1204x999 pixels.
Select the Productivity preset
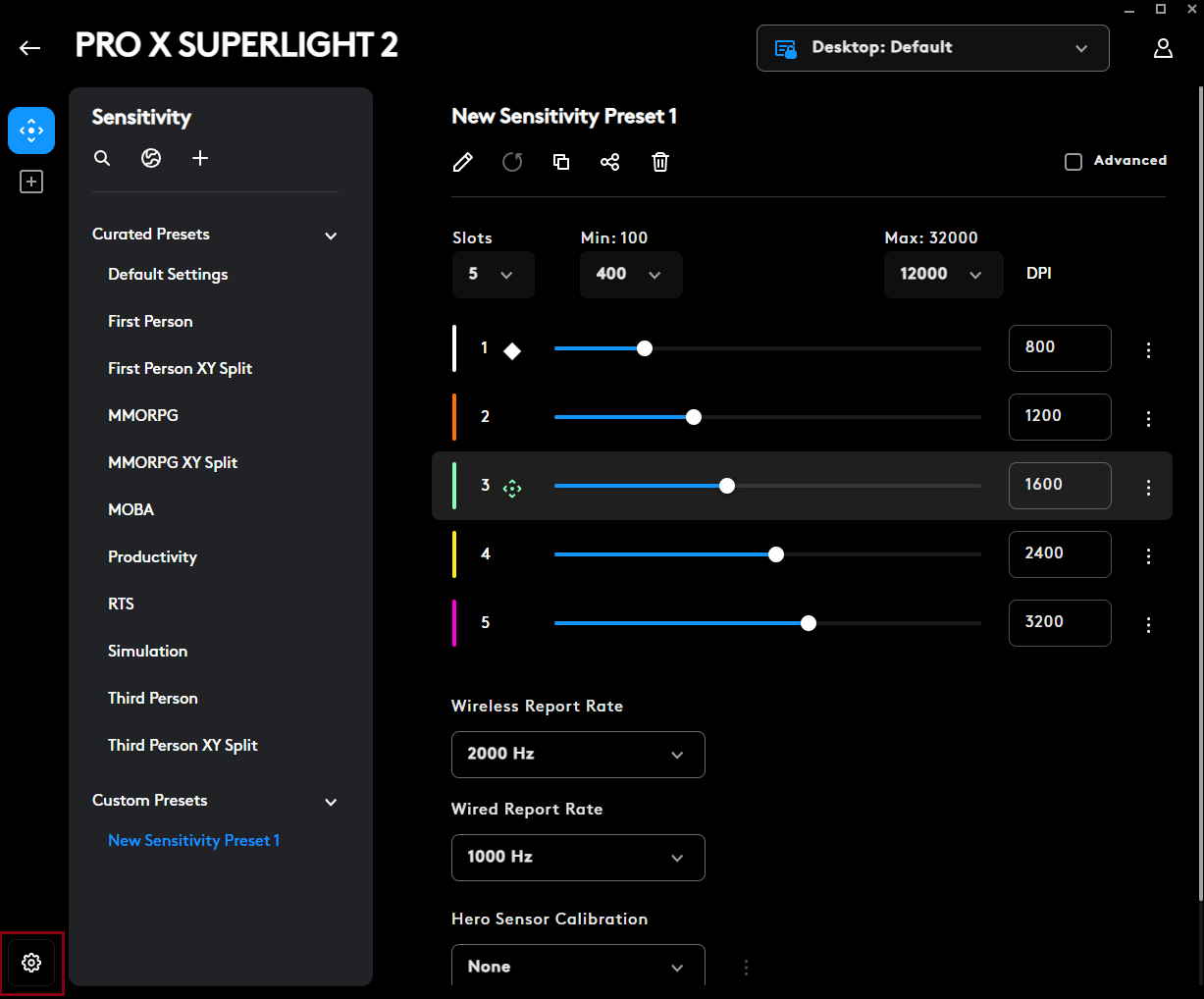coord(152,556)
